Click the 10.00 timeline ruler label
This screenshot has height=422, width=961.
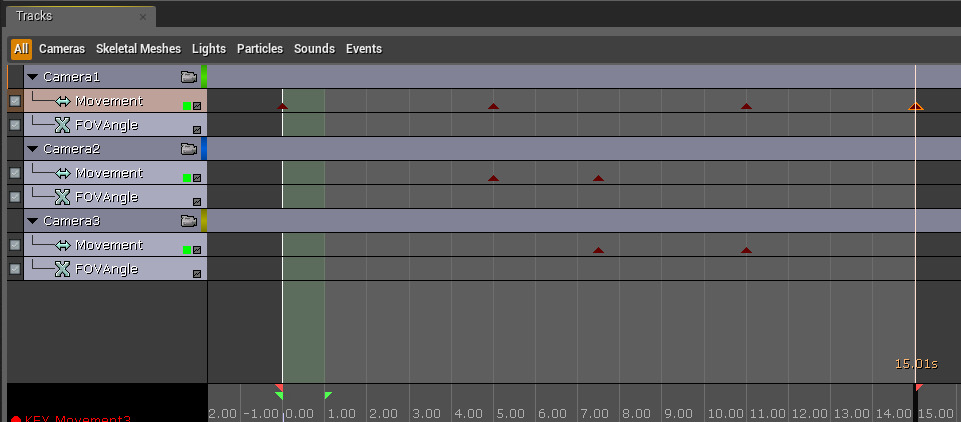pos(724,414)
